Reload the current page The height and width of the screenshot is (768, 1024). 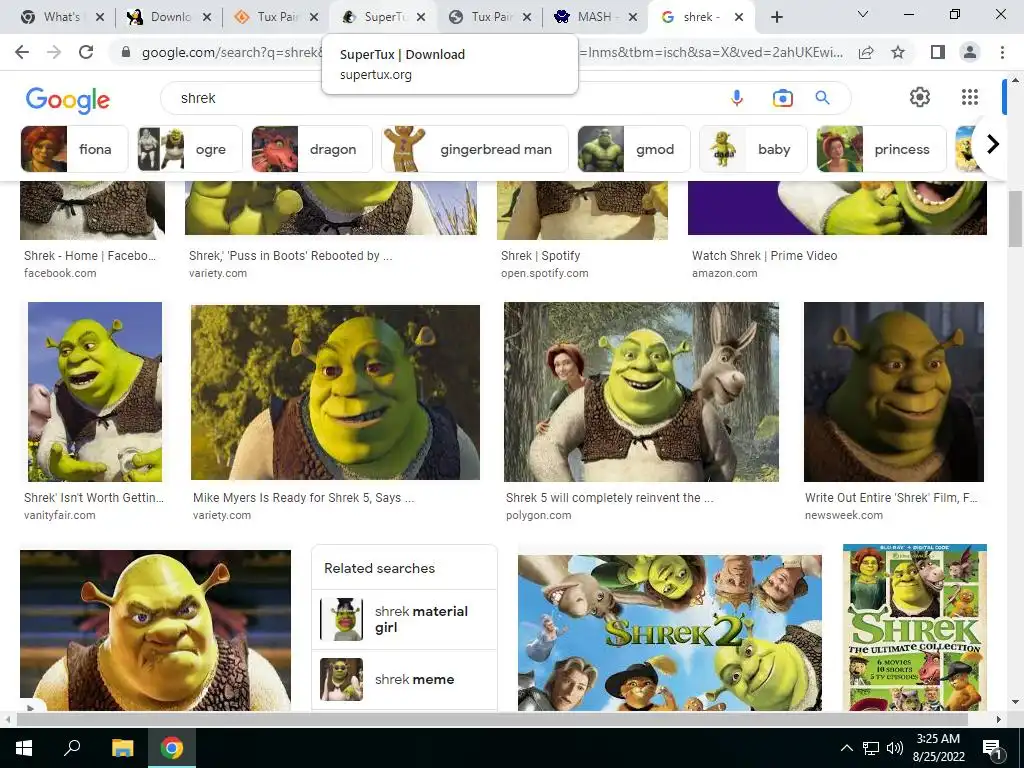tap(86, 52)
